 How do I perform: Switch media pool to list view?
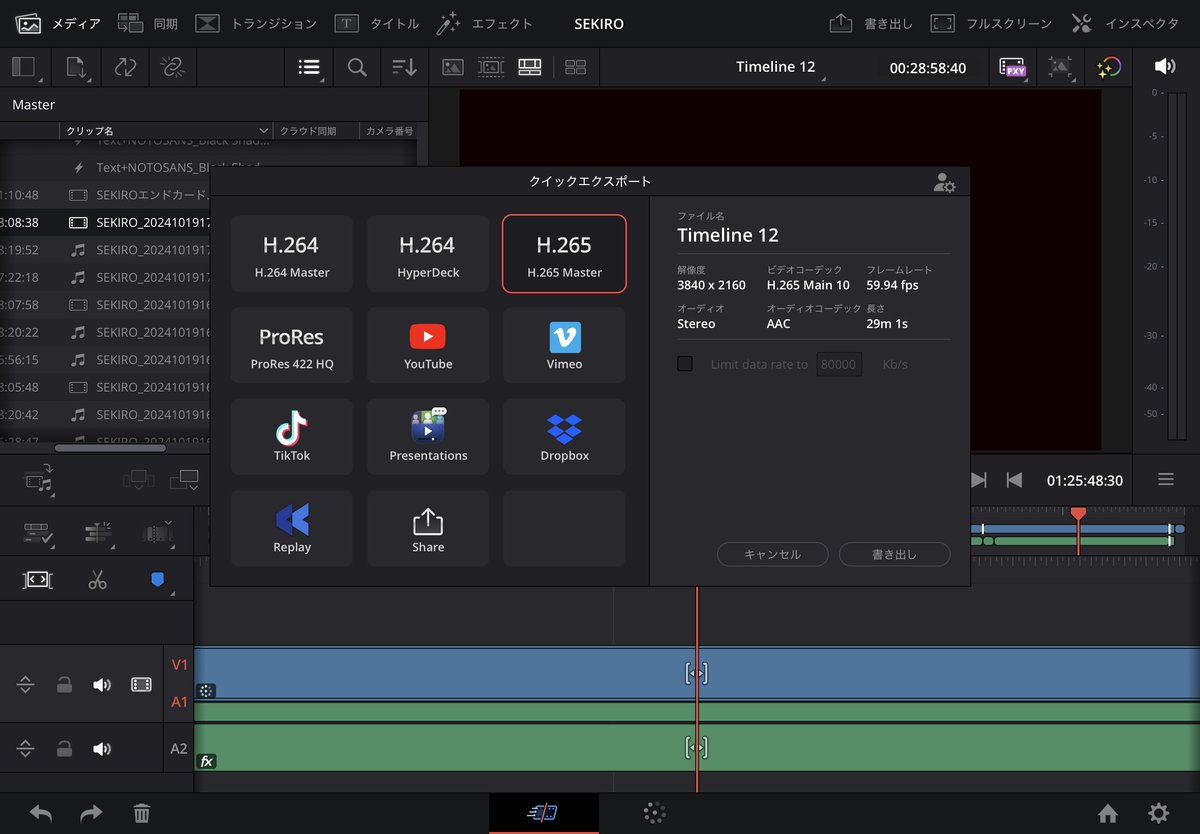[x=309, y=67]
